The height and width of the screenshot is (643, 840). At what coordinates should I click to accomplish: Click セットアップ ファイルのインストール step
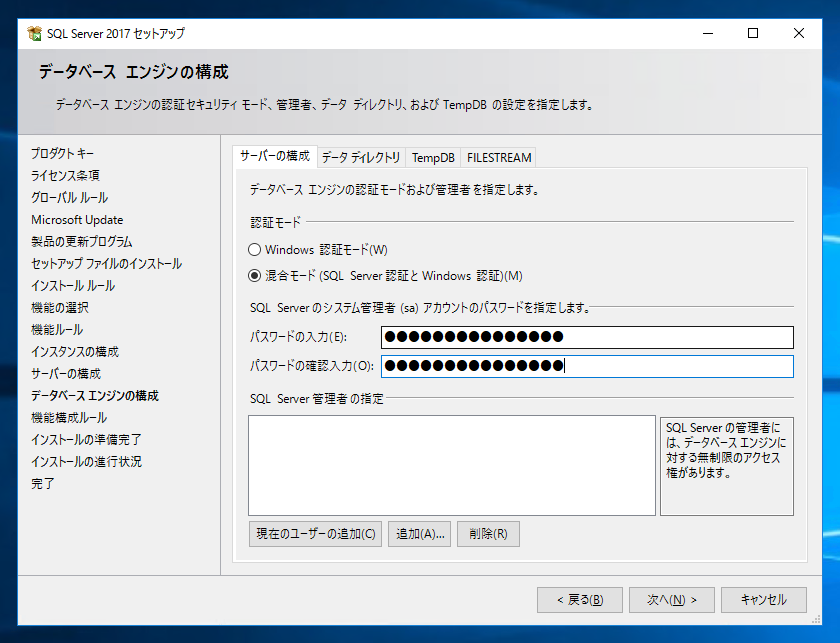[107, 264]
